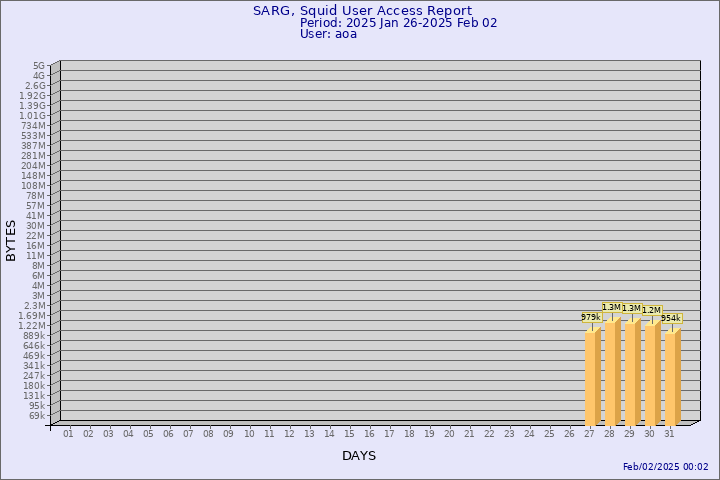Click the orange bar for day 30
Screen dimensions: 720x480
tap(652, 374)
